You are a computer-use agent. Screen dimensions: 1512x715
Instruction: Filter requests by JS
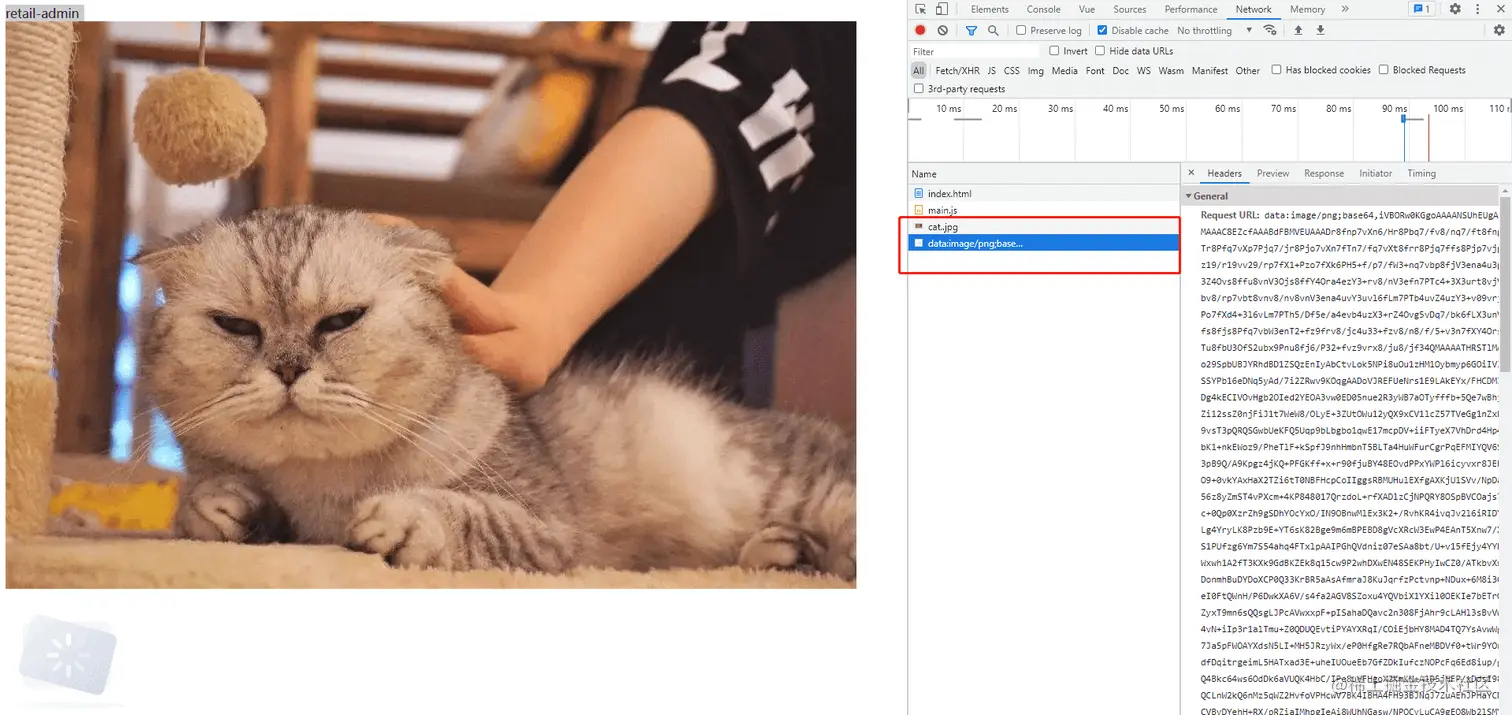tap(992, 70)
